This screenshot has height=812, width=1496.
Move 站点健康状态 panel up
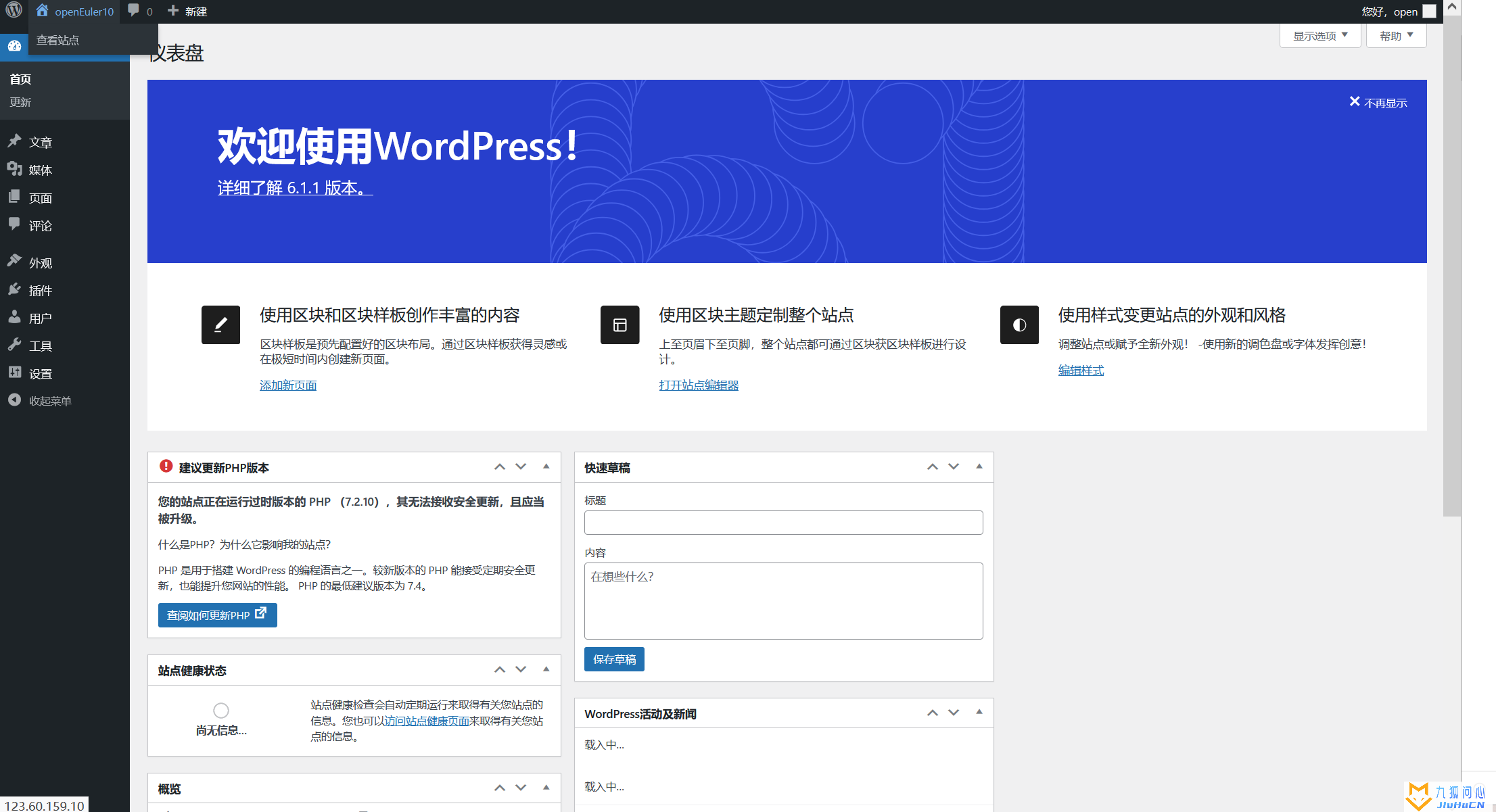tap(500, 669)
